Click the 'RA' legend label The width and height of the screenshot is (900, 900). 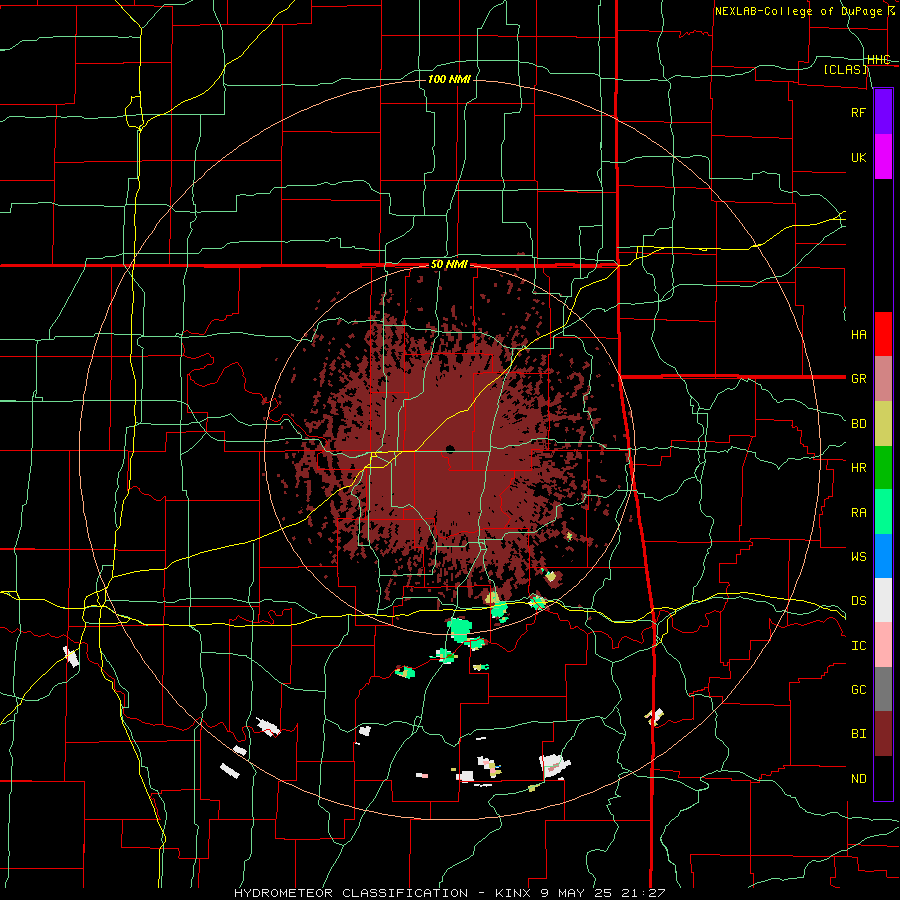(858, 513)
